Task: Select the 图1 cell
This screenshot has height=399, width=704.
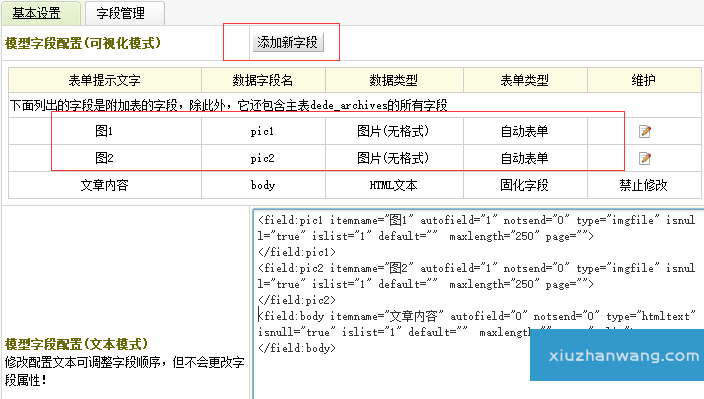Action: (x=105, y=131)
